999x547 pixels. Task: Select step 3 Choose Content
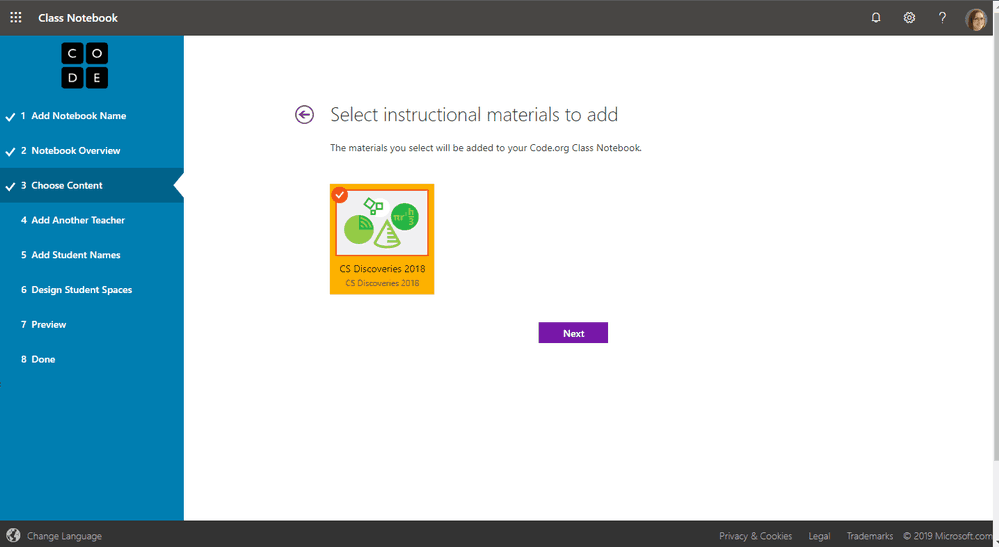point(66,186)
